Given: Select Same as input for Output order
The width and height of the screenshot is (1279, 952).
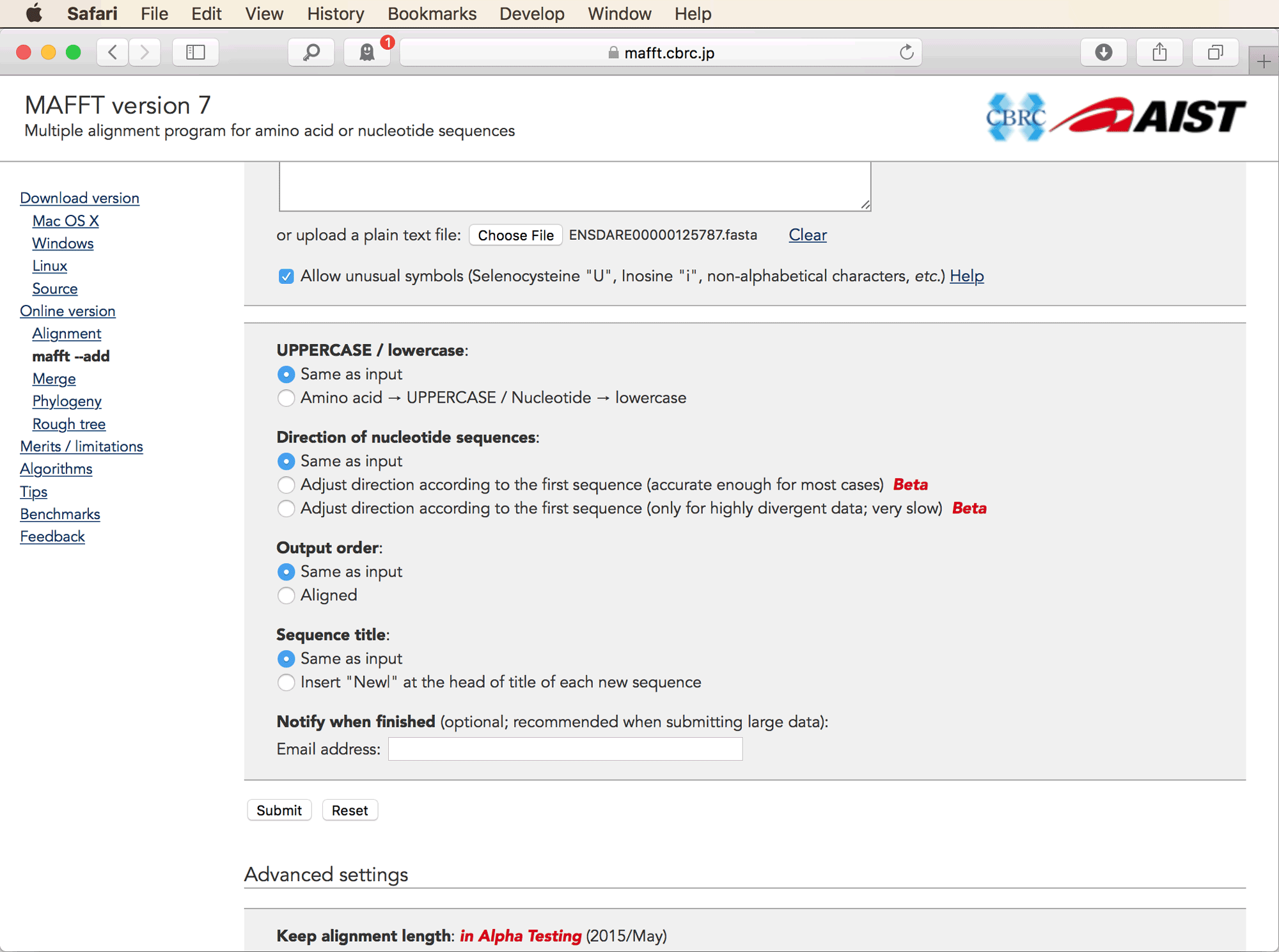Looking at the screenshot, I should [x=286, y=572].
